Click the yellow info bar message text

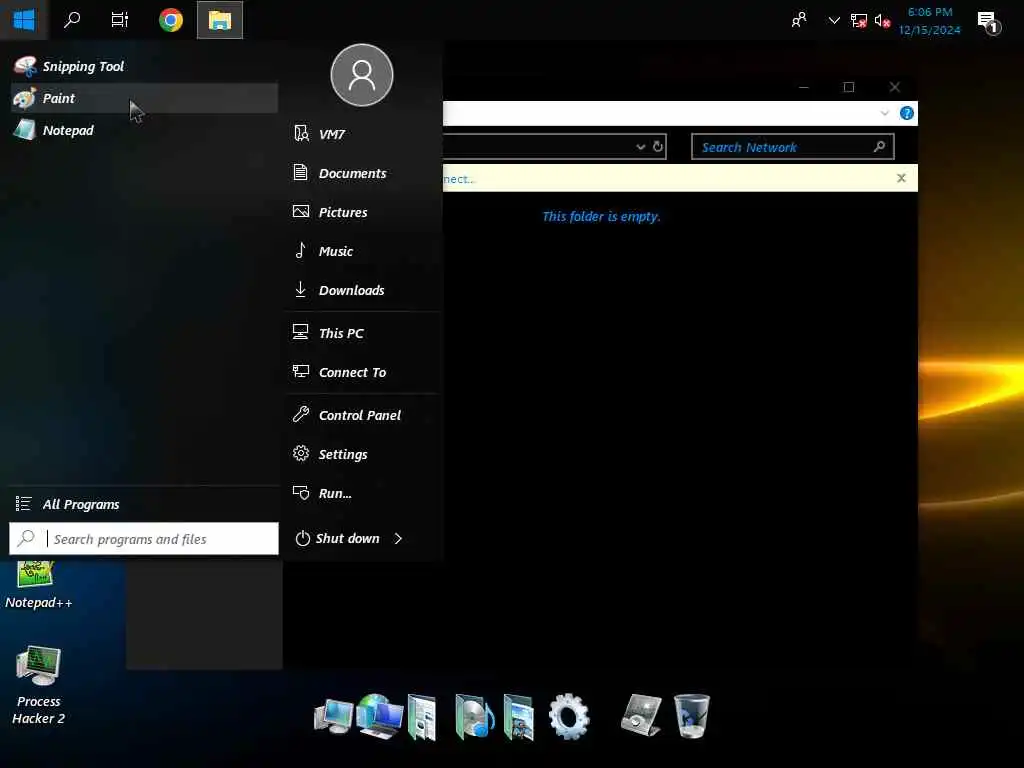(x=460, y=179)
